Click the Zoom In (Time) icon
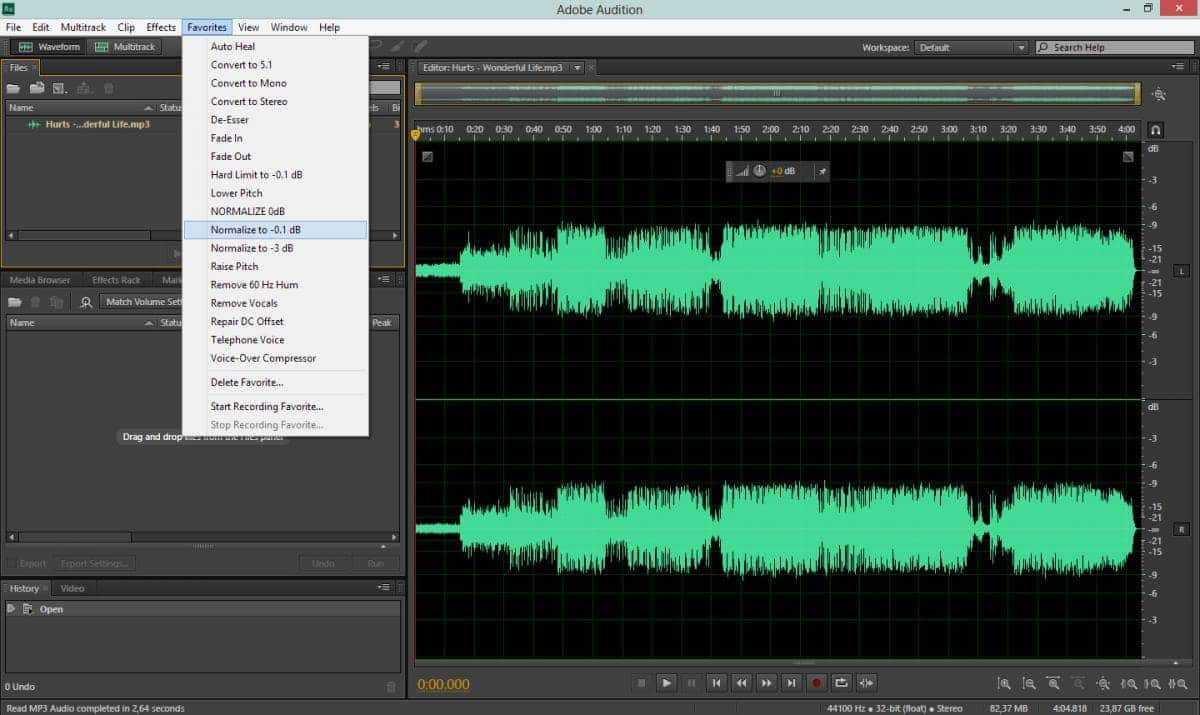Viewport: 1200px width, 715px height. pos(1054,684)
